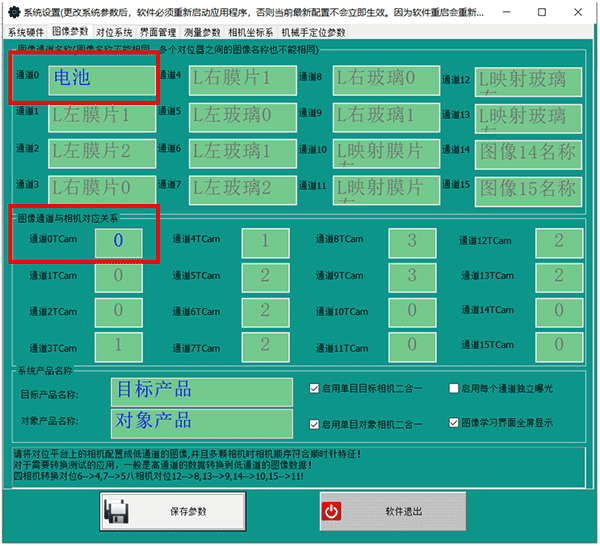The width and height of the screenshot is (600, 546).
Task: Go to the 界面管理 tab
Action: click(x=157, y=32)
